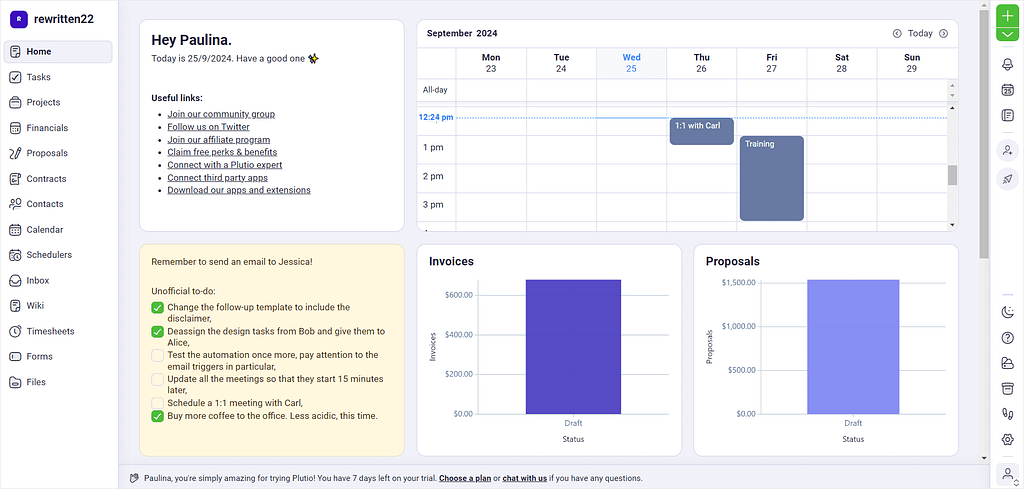Open the Training event on Friday
The image size is (1024, 489).
[771, 178]
